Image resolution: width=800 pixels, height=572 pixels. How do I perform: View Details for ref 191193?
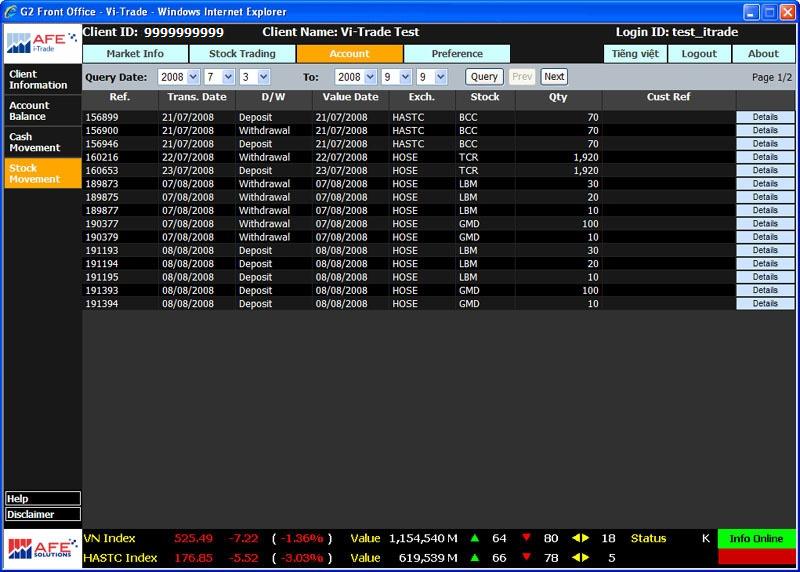(x=765, y=250)
